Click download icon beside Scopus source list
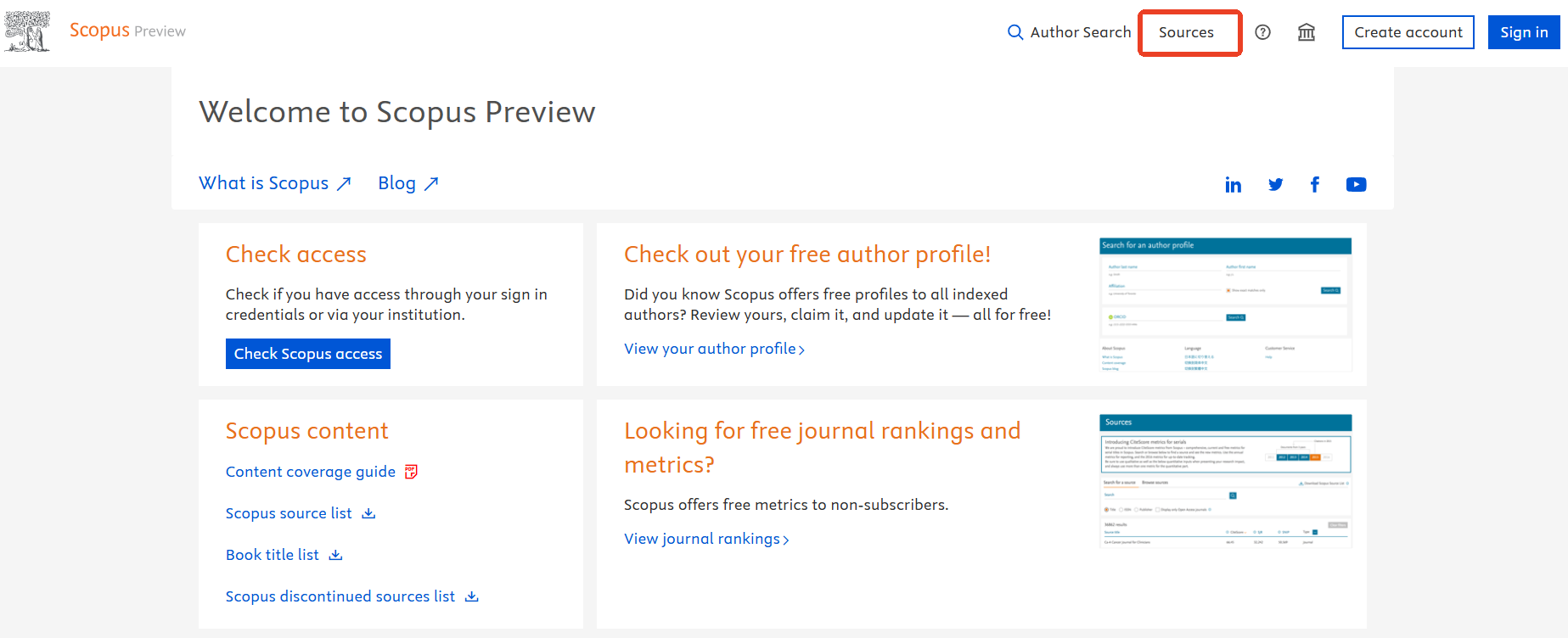 point(368,513)
